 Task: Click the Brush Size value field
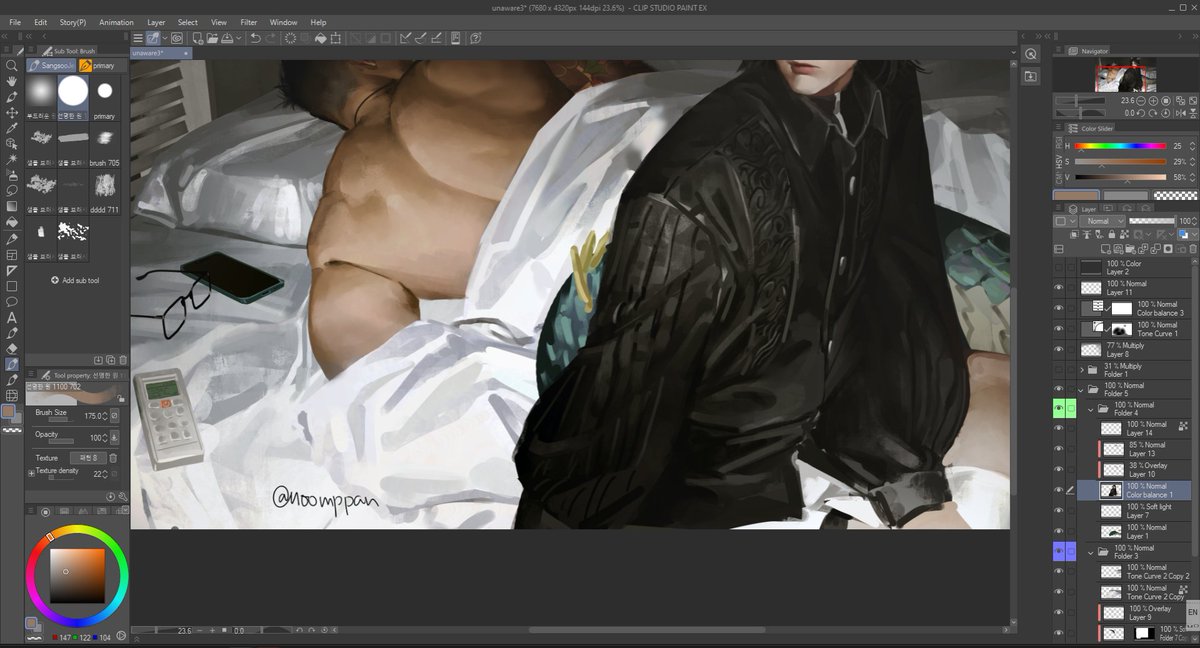[91, 415]
